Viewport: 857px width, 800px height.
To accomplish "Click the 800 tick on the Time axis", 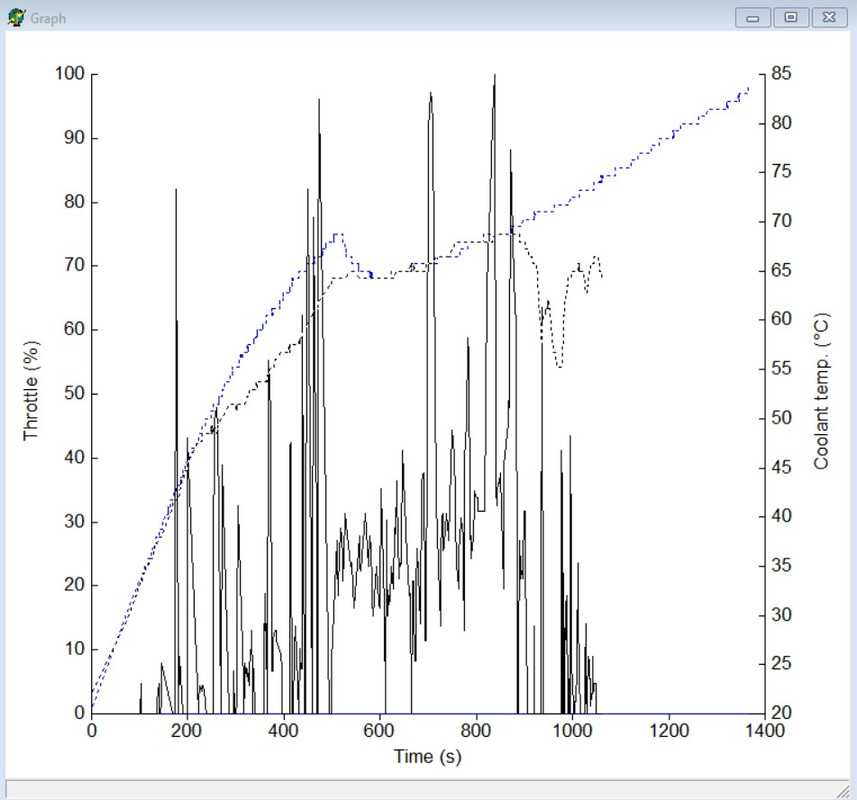I will pos(476,731).
